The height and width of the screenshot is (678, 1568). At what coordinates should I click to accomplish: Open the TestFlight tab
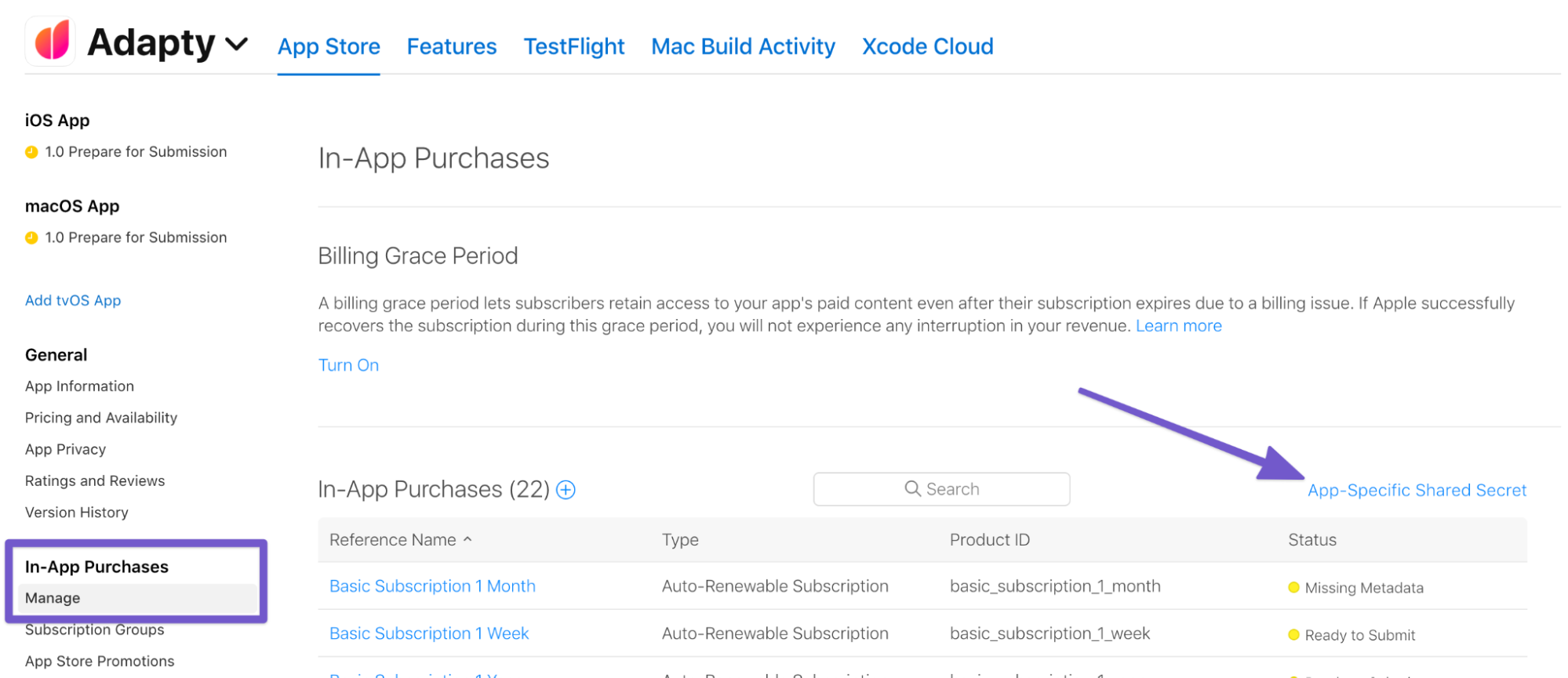coord(574,46)
